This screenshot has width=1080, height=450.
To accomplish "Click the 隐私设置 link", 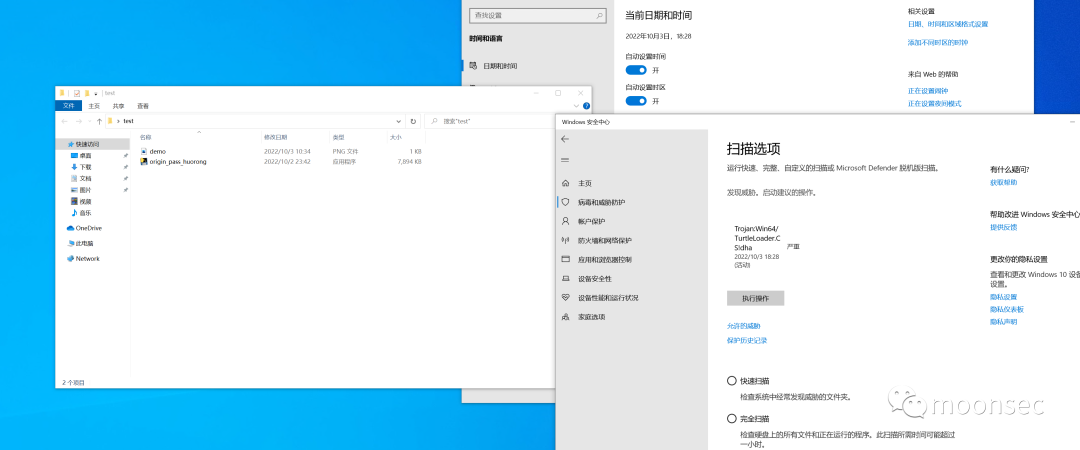I will click(1004, 297).
